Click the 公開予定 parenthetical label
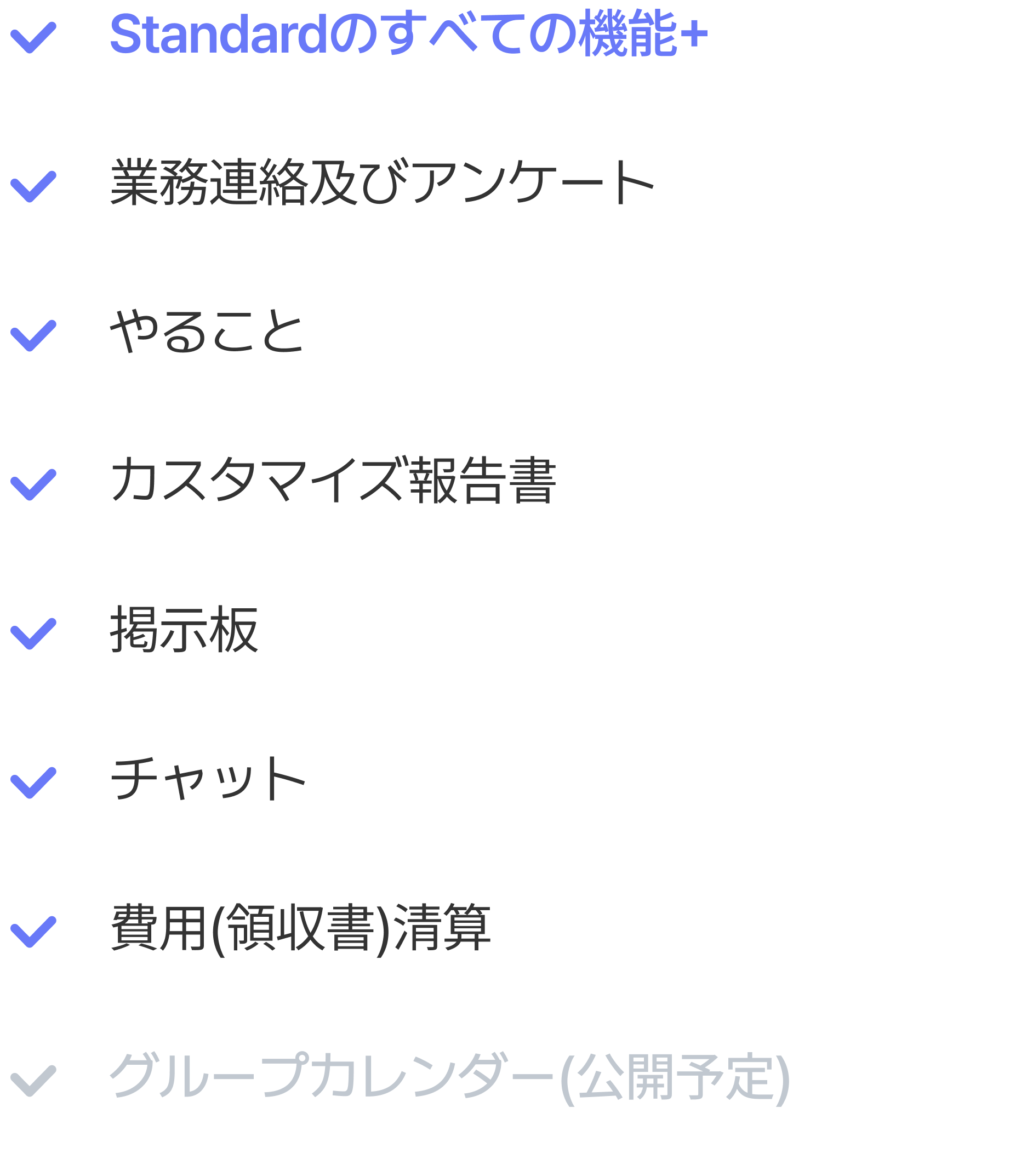The image size is (1027, 1176). click(x=676, y=1077)
